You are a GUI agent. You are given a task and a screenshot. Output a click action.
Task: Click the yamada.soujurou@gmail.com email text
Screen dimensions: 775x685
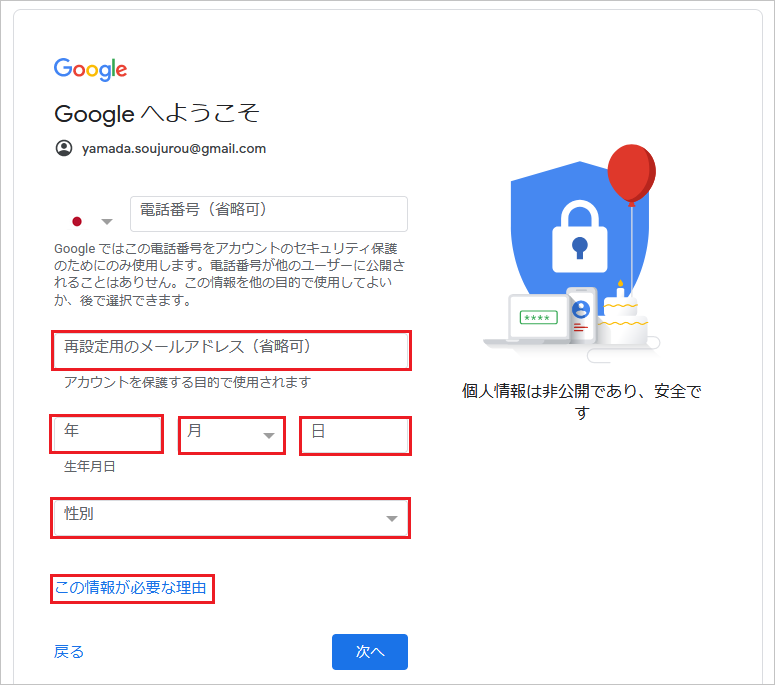pos(174,149)
